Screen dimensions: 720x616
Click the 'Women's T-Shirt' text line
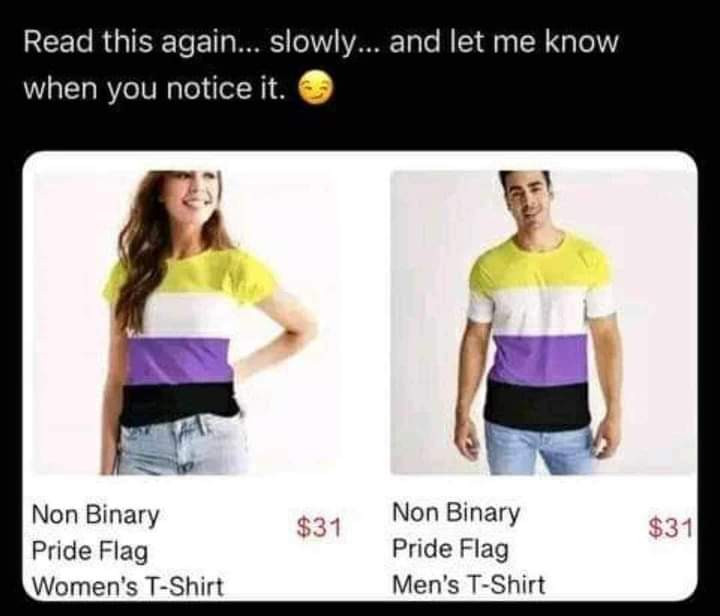point(128,587)
